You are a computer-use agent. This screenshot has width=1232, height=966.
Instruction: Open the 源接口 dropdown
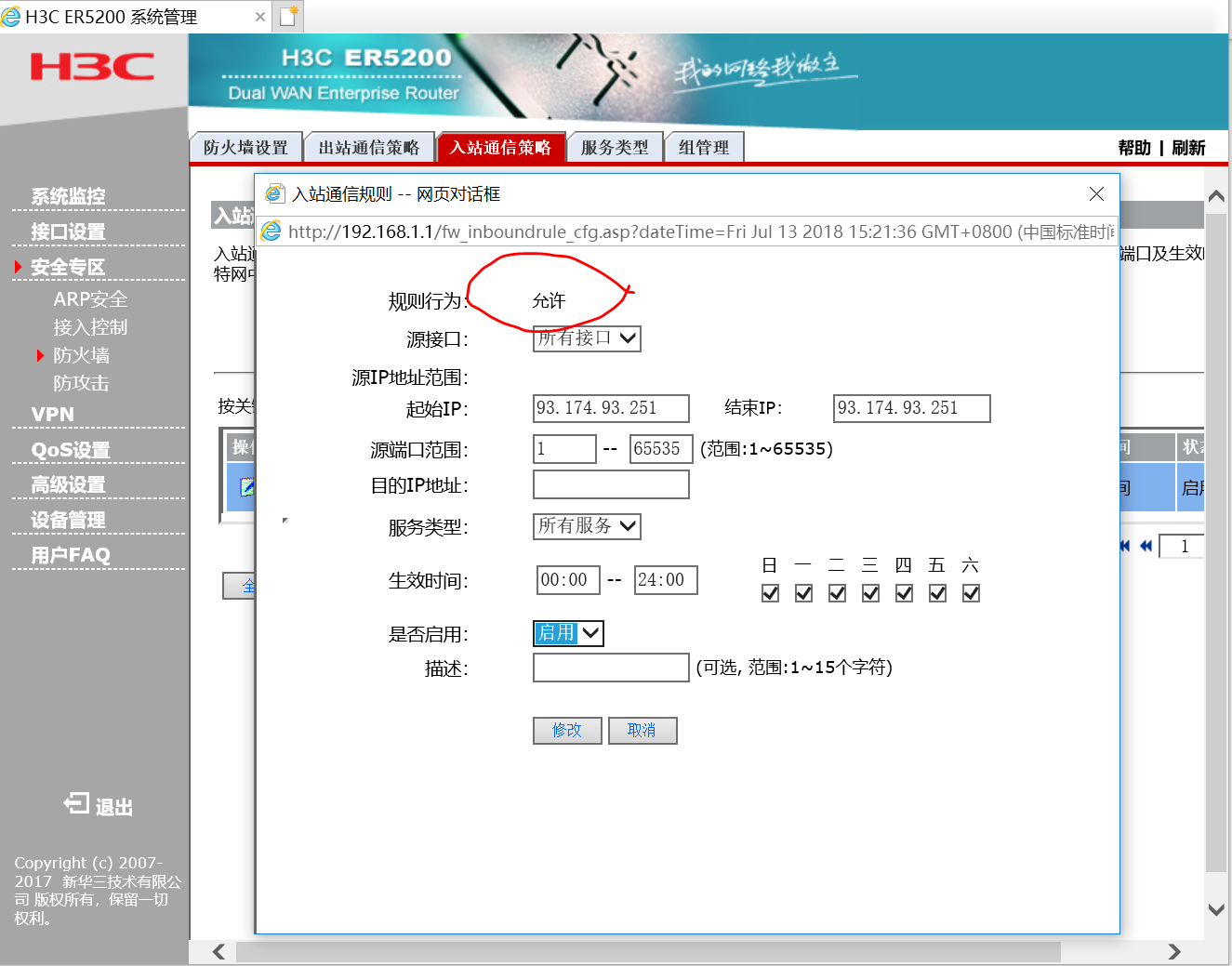point(587,338)
